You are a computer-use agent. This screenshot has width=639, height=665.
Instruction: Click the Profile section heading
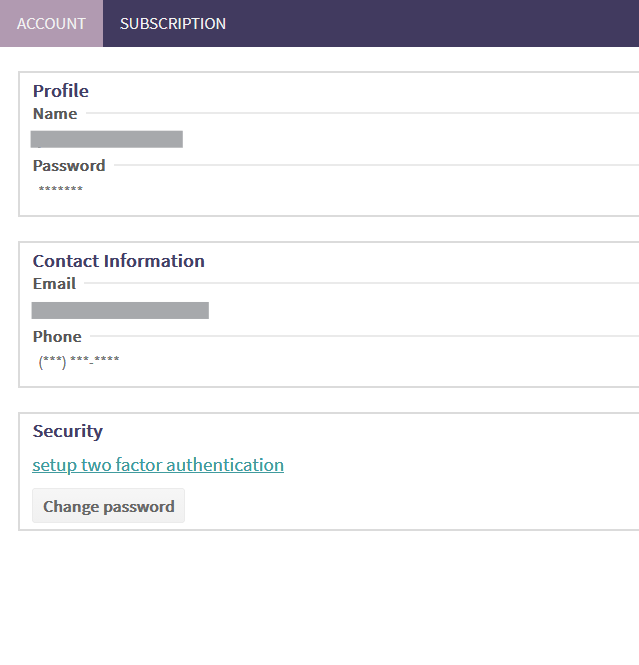point(61,91)
